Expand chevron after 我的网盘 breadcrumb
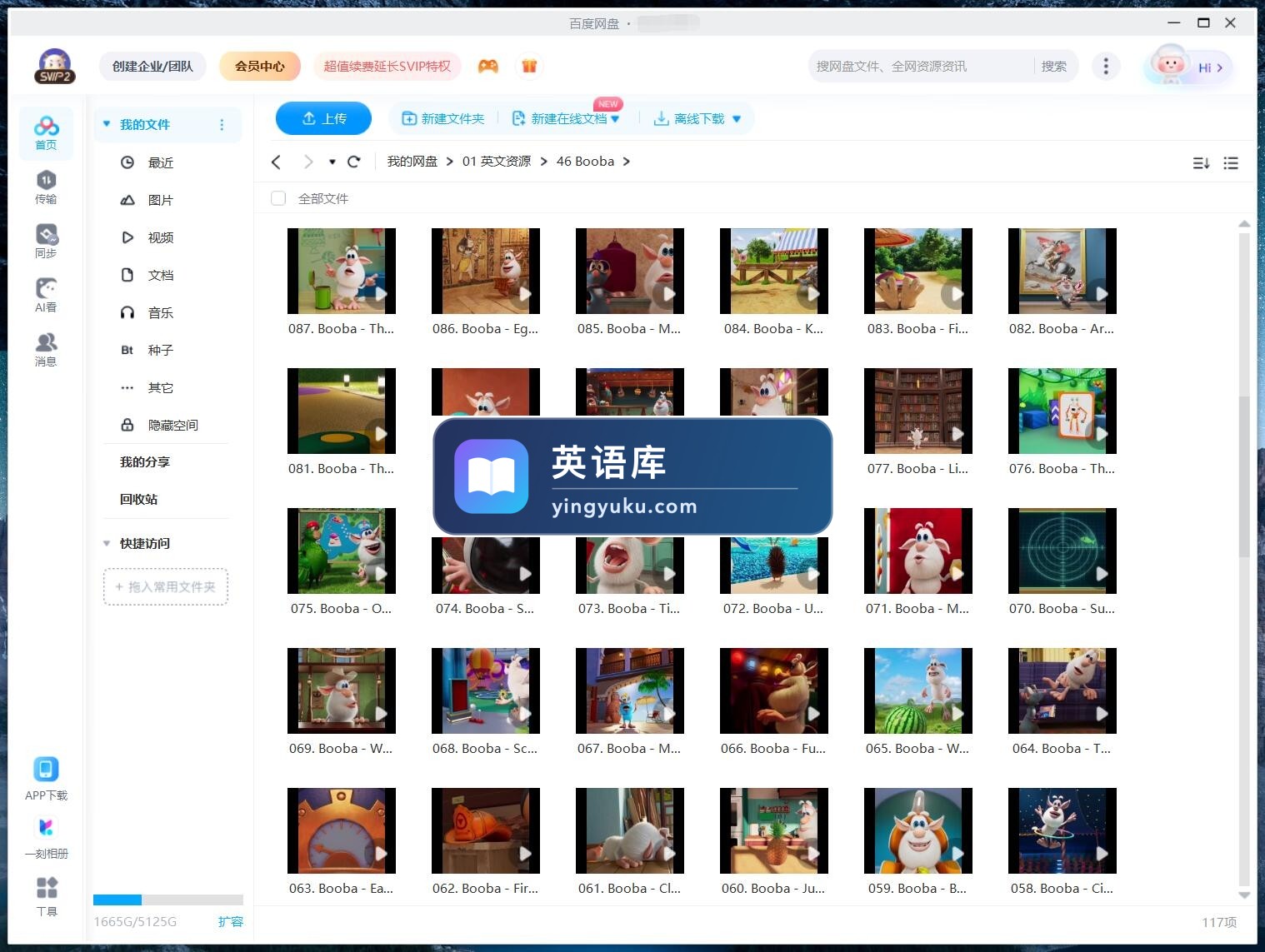This screenshot has height=952, width=1265. [450, 162]
